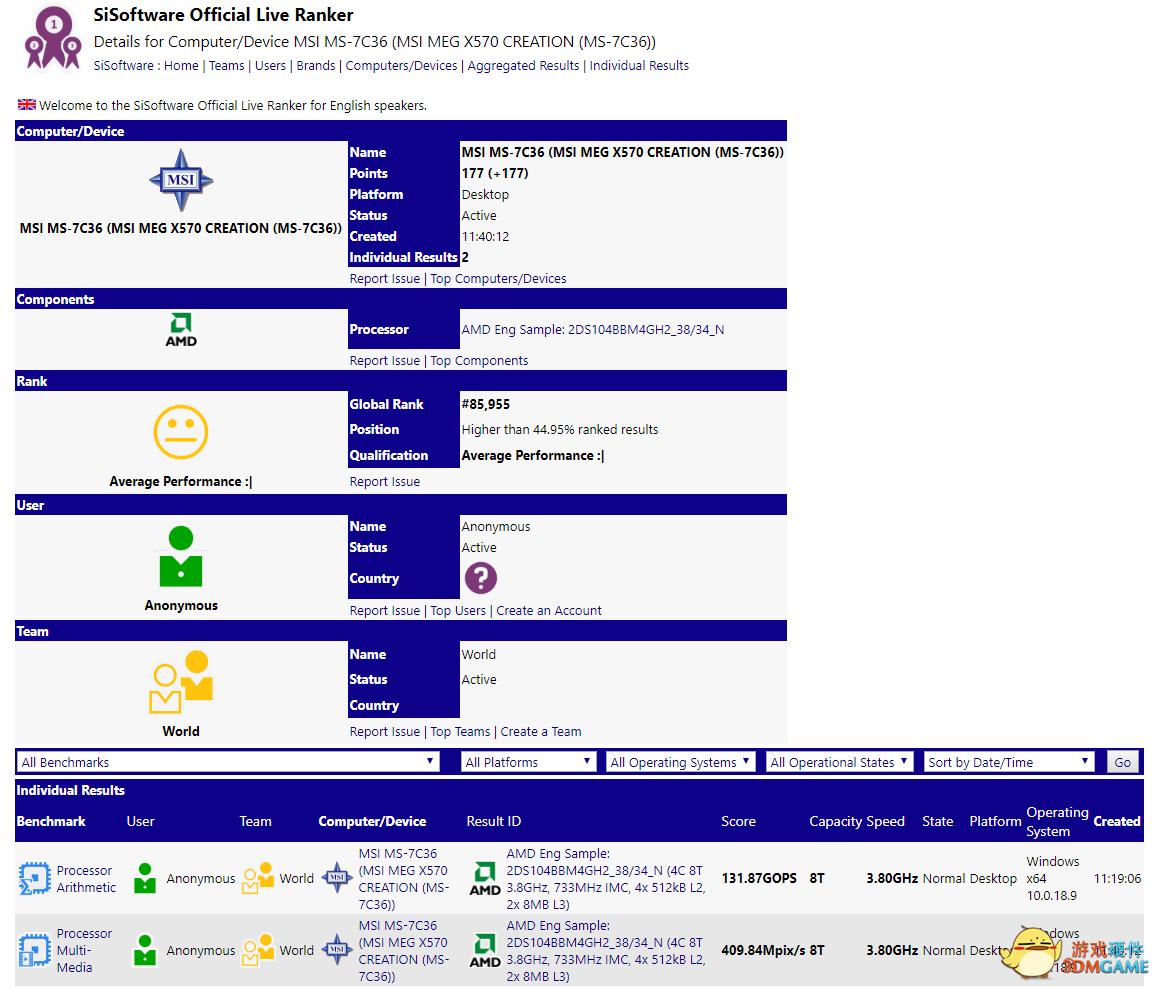Click the Average Performance smiley face icon
The image size is (1165, 987).
[181, 432]
